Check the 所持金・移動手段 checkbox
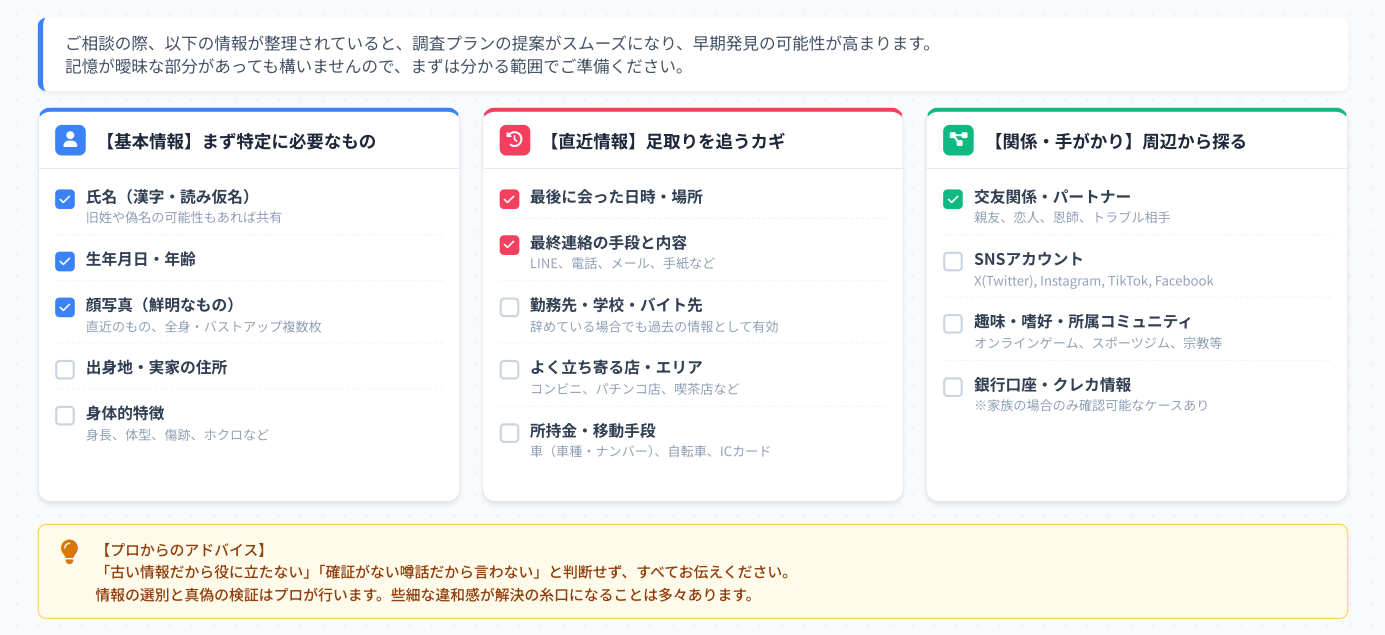The width and height of the screenshot is (1385, 635). coord(509,432)
